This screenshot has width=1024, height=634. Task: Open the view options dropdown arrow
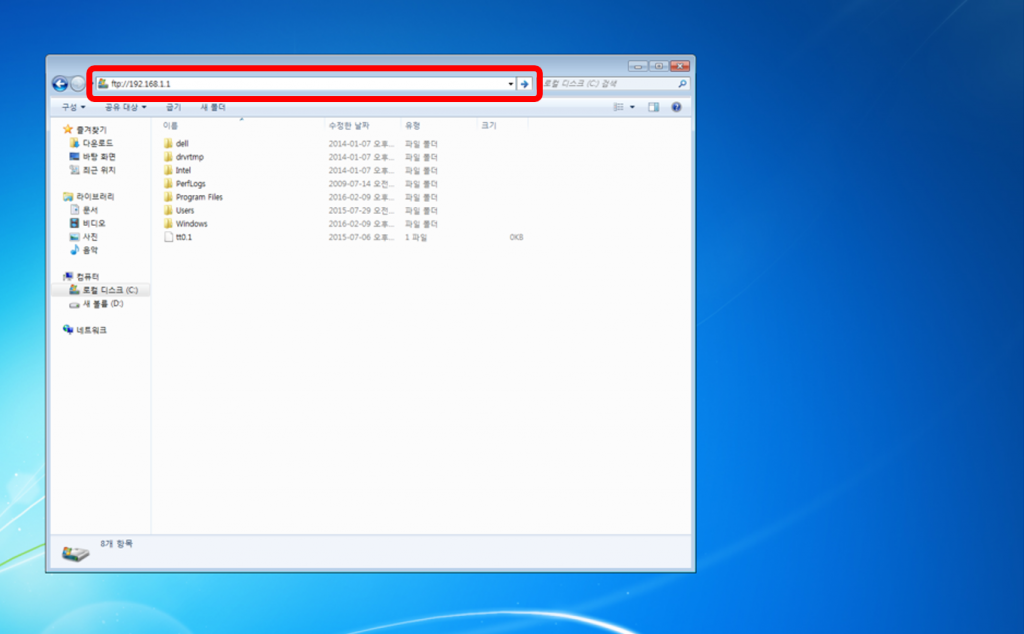pyautogui.click(x=632, y=107)
